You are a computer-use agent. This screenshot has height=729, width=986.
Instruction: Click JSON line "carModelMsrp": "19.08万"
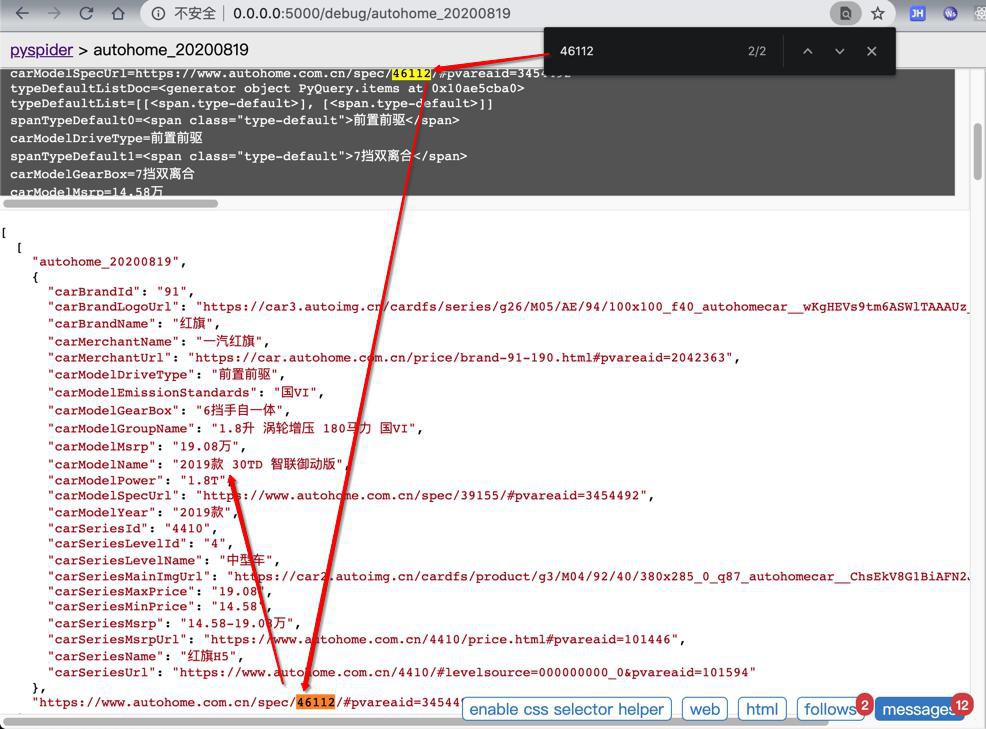(x=147, y=446)
